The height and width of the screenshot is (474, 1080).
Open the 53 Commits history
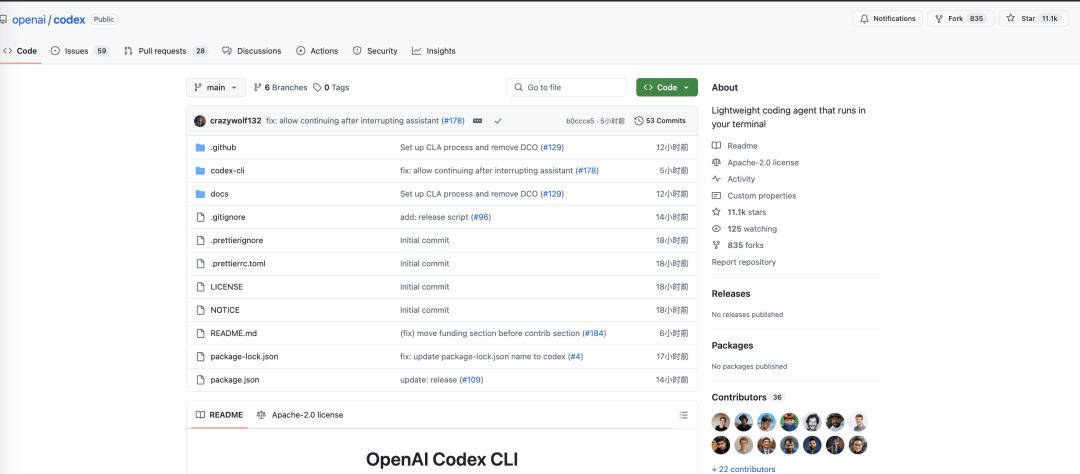tap(660, 121)
